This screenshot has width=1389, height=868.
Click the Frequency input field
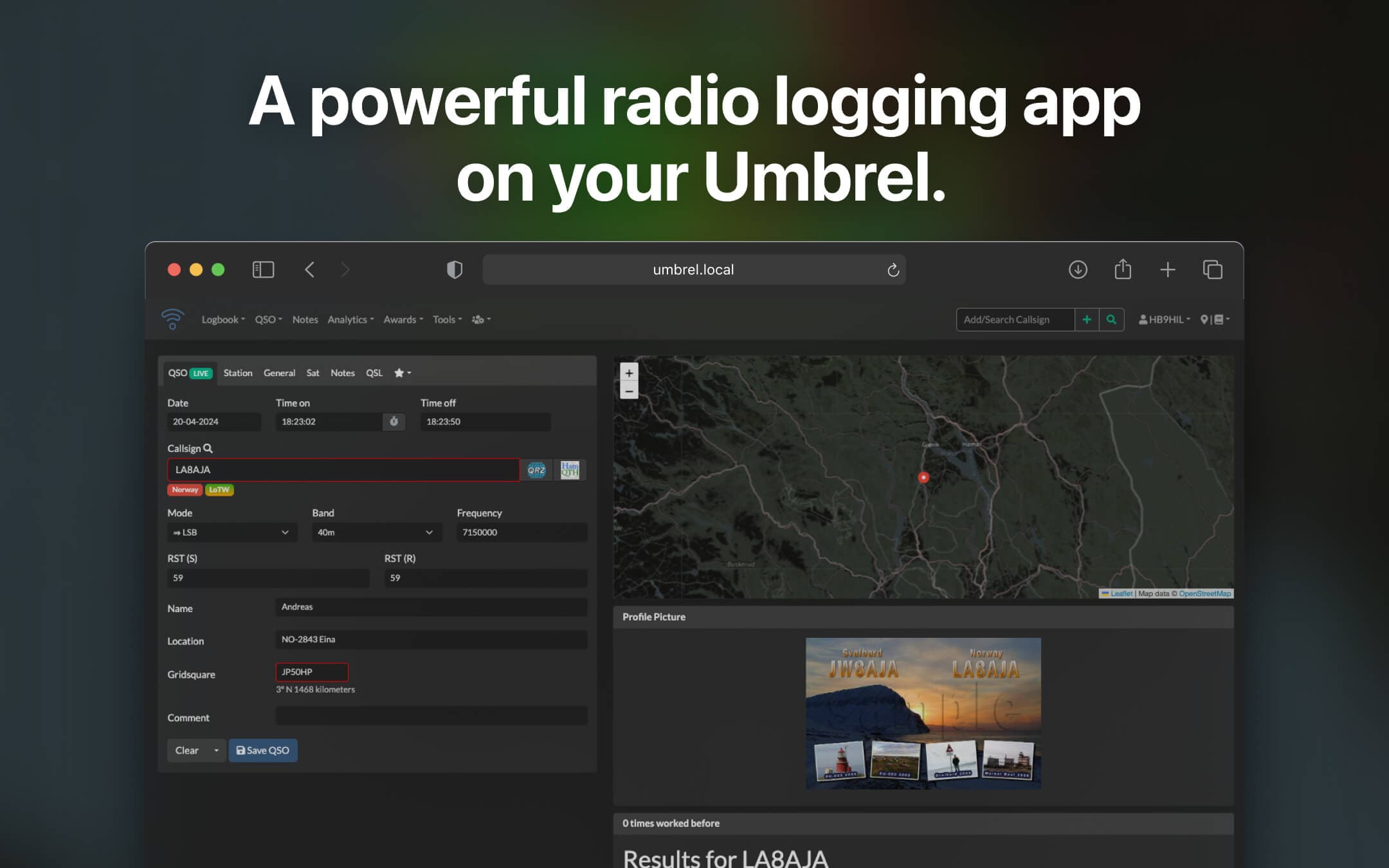522,532
